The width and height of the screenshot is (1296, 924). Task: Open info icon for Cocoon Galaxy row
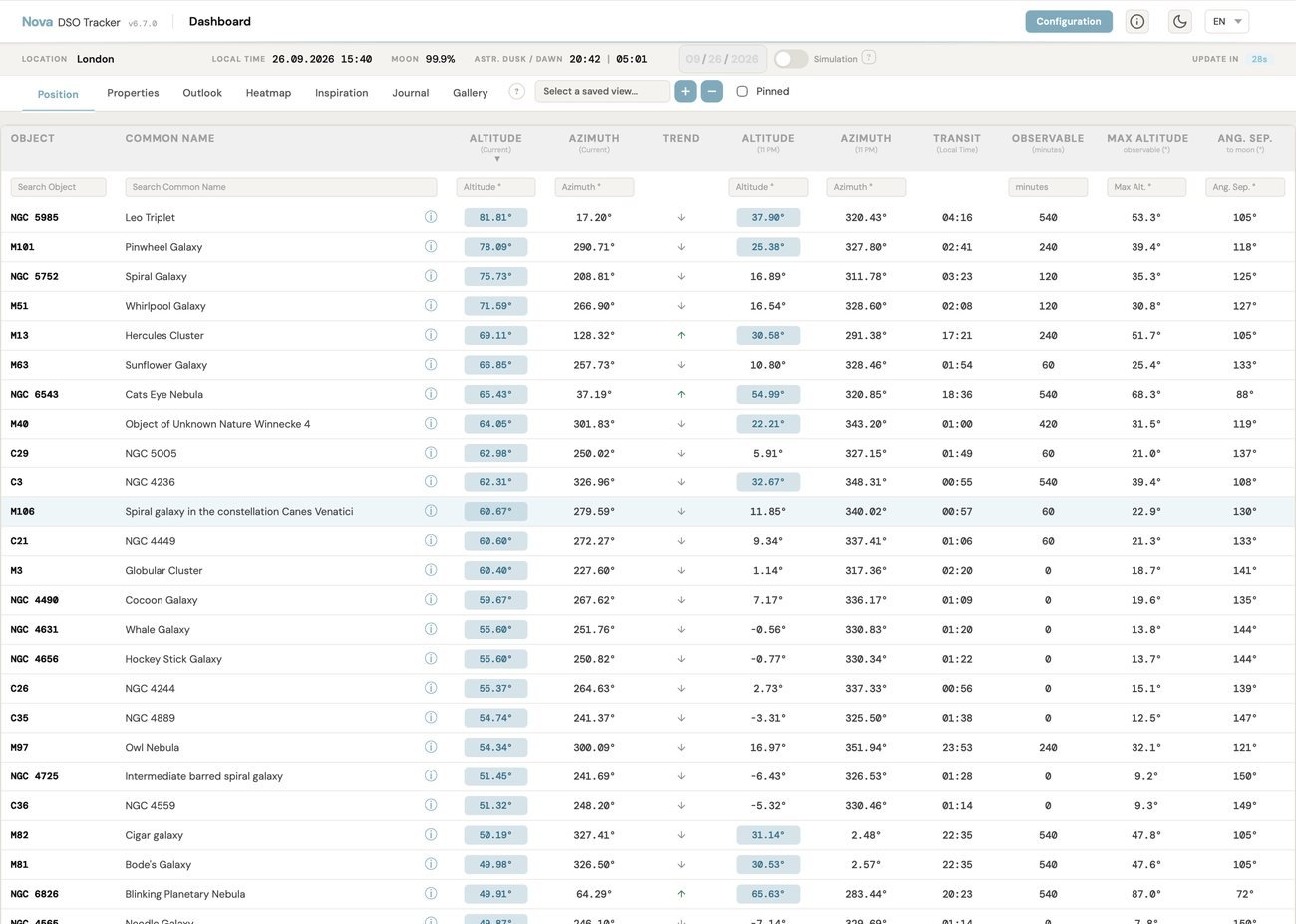431,599
